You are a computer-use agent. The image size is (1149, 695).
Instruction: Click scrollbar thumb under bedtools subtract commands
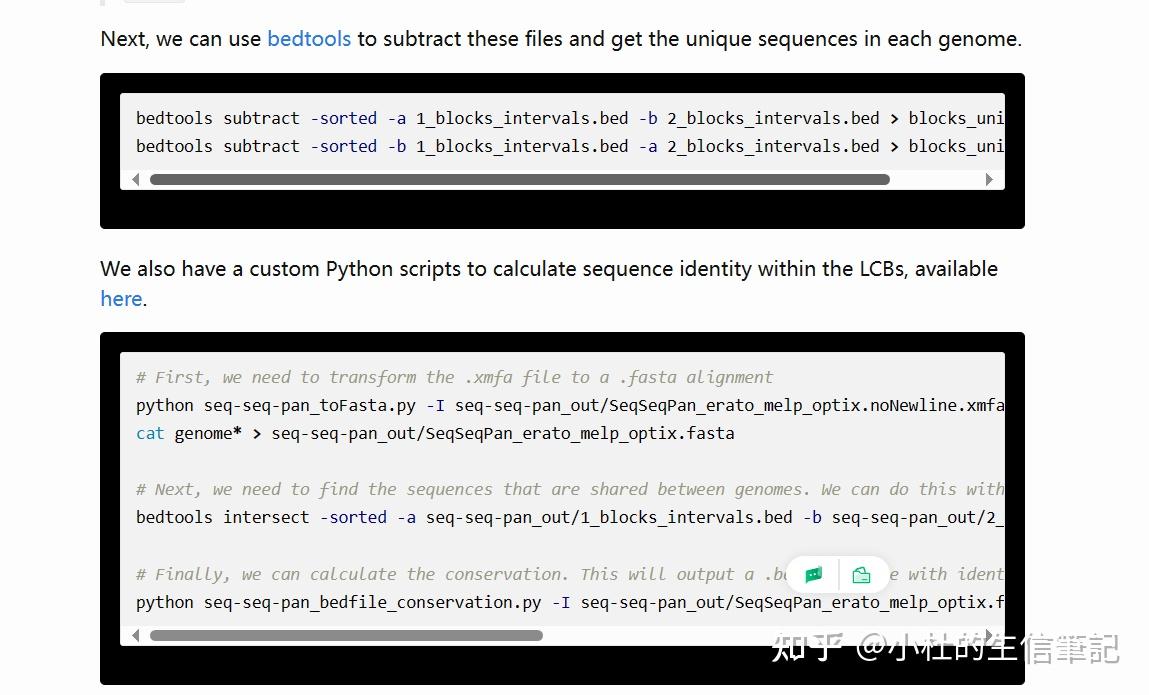coord(519,180)
